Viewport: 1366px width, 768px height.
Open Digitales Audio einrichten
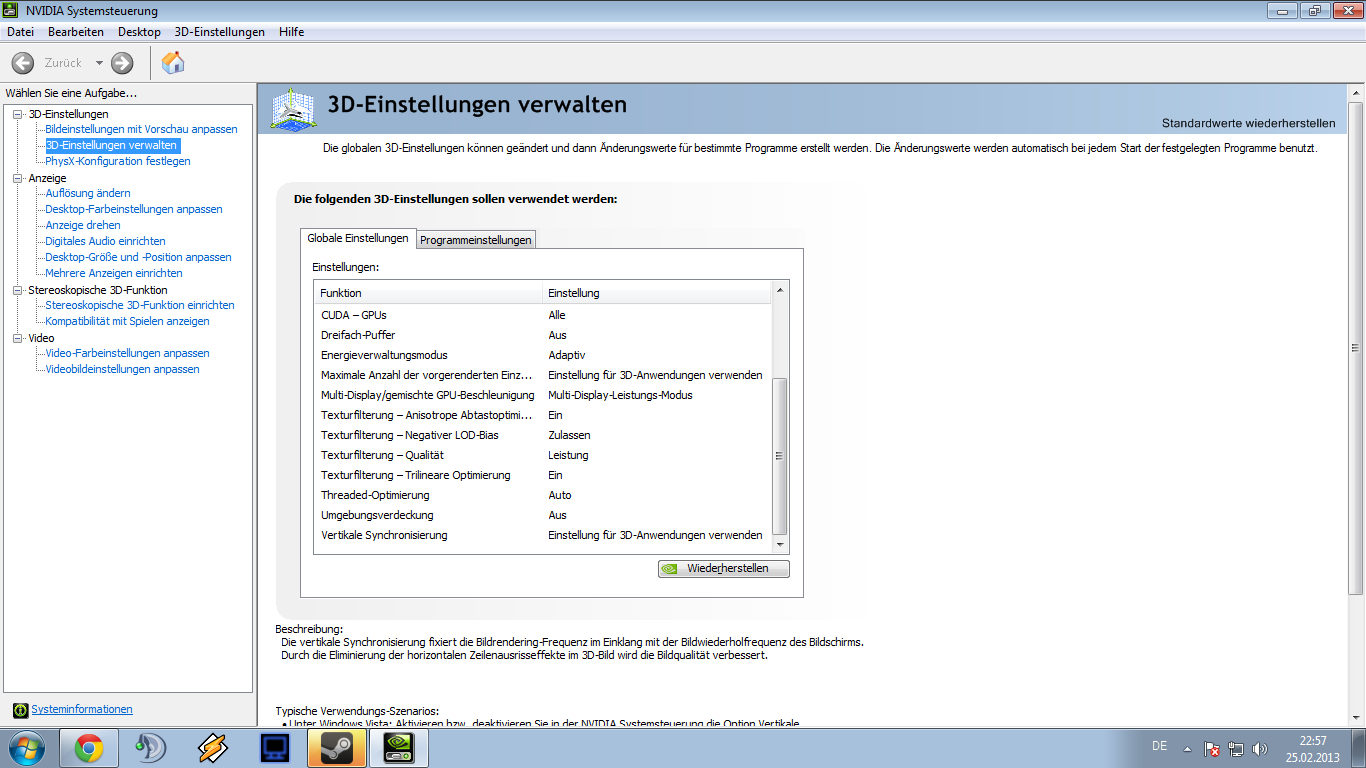tap(105, 241)
